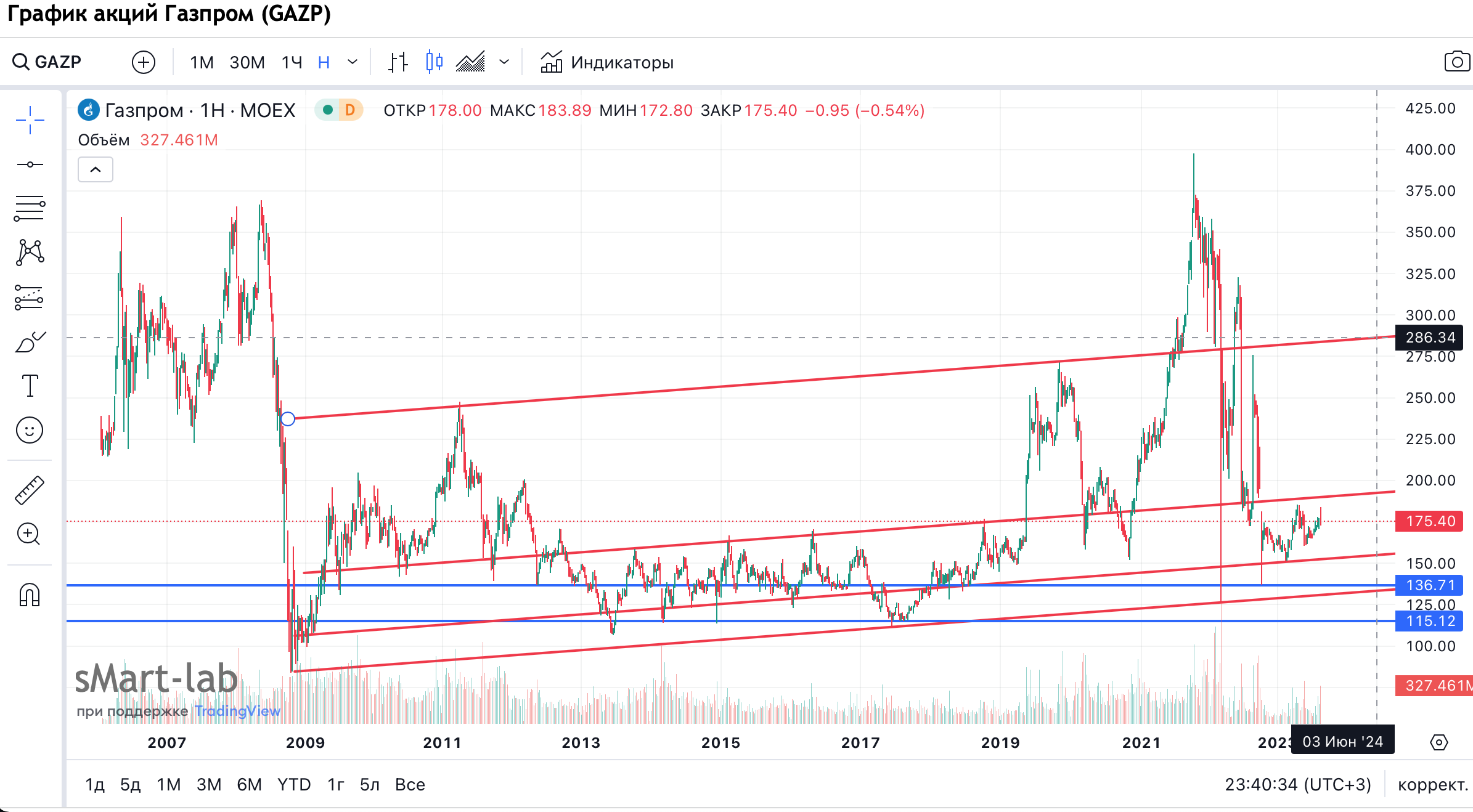Activate the zoom in tool
Screen dimensions: 1473x812
coord(30,534)
